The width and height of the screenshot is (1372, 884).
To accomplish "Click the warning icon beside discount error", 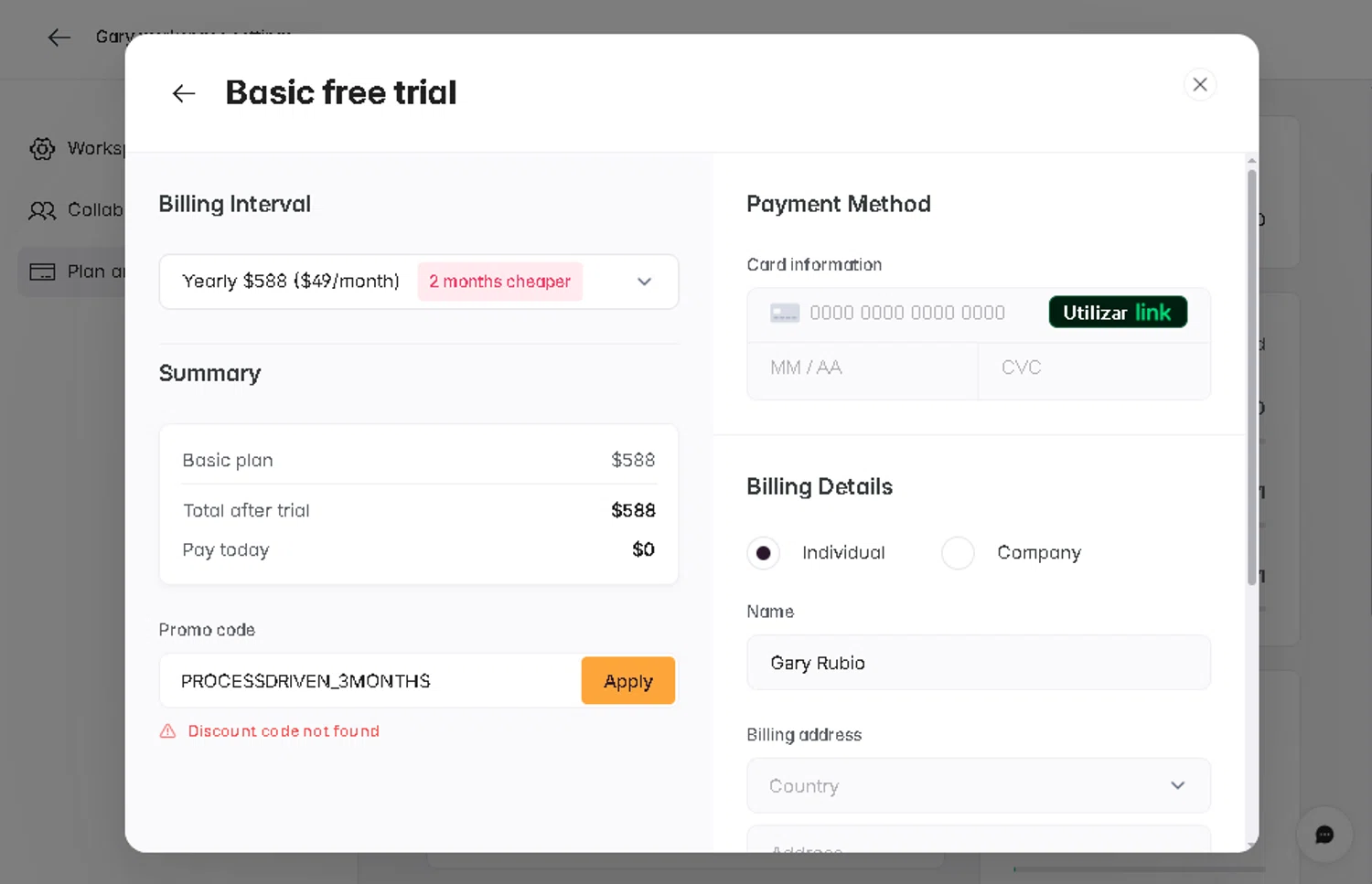I will 167,730.
